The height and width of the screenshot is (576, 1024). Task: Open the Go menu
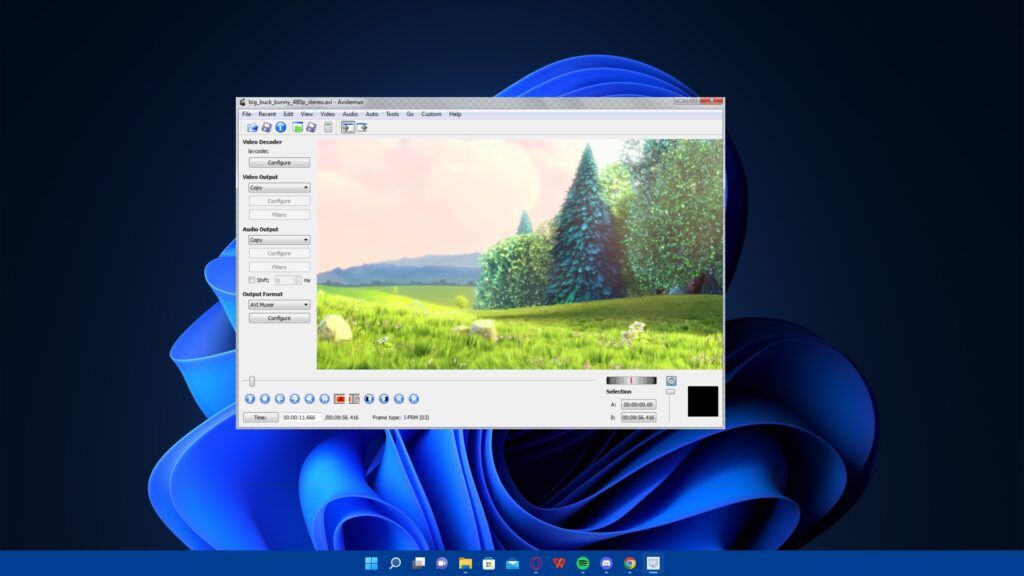click(x=410, y=114)
